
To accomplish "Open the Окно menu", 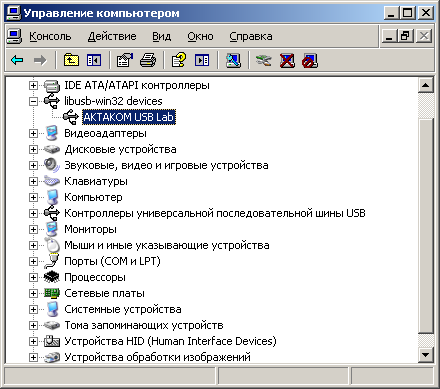I will pos(200,36).
